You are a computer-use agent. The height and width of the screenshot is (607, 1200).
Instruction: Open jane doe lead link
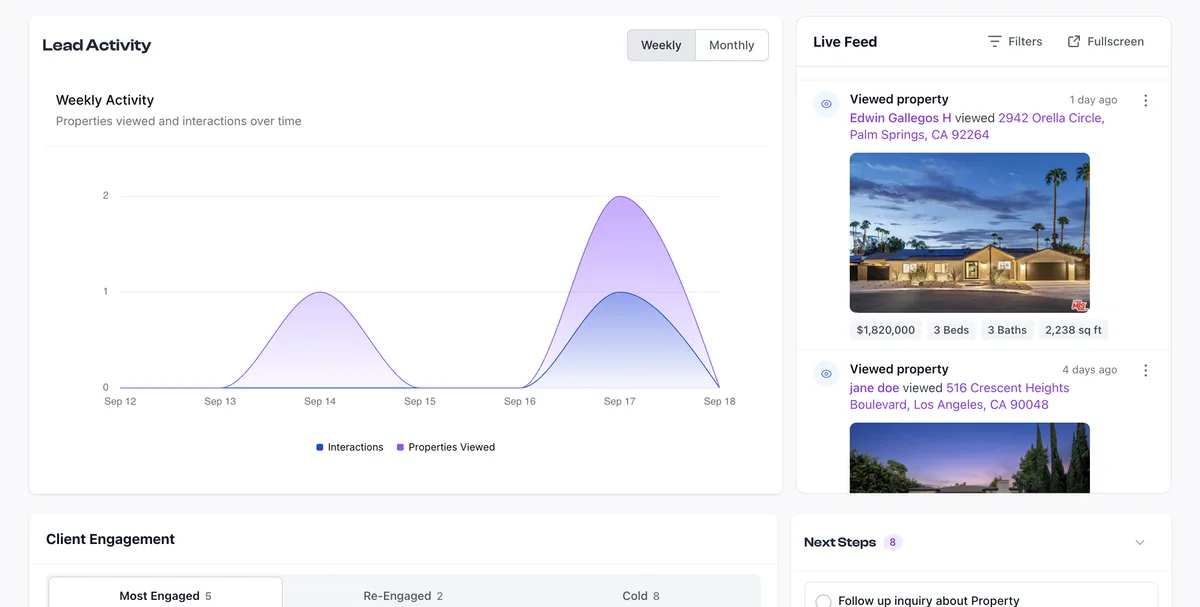(x=874, y=388)
